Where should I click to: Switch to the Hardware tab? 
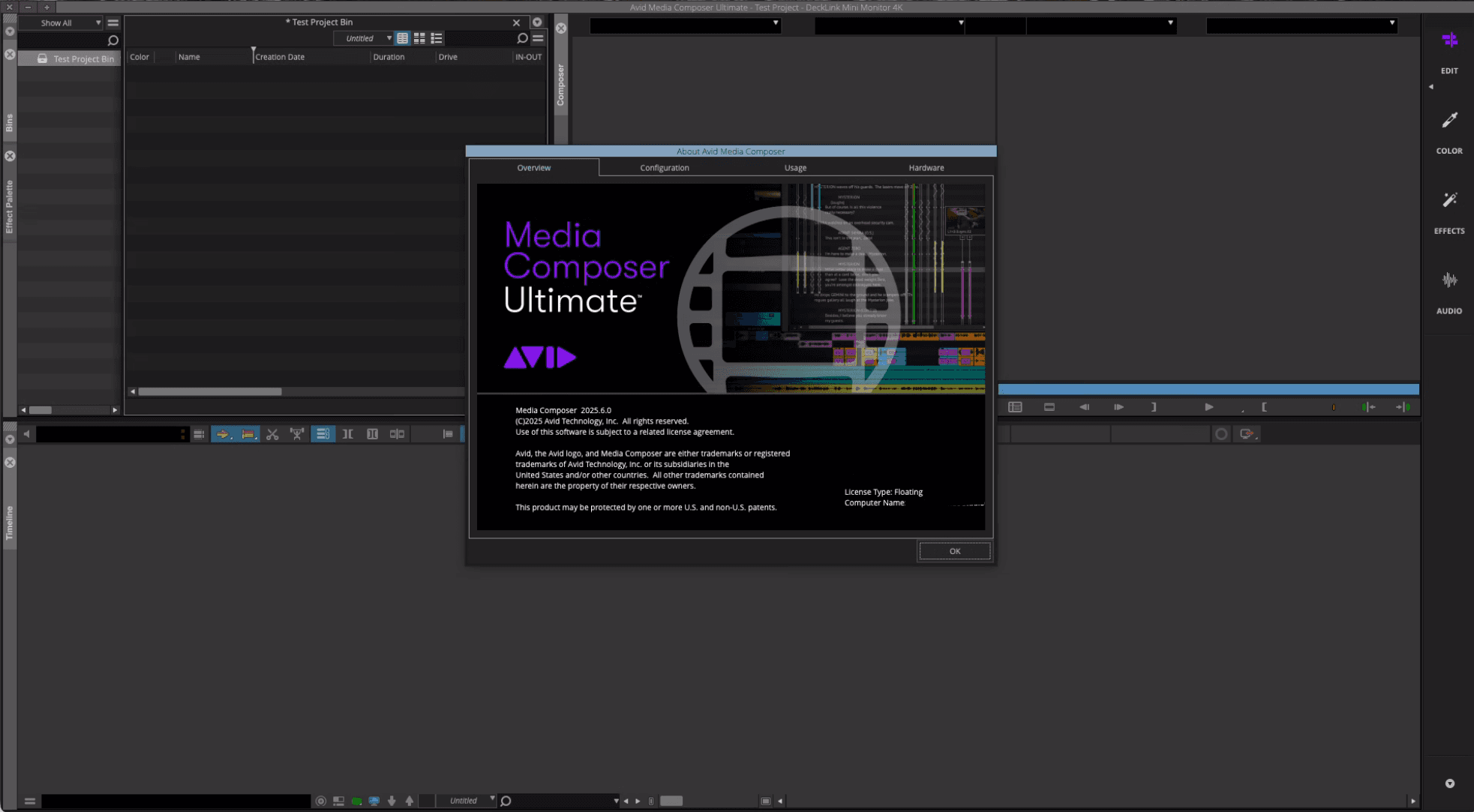(x=926, y=167)
